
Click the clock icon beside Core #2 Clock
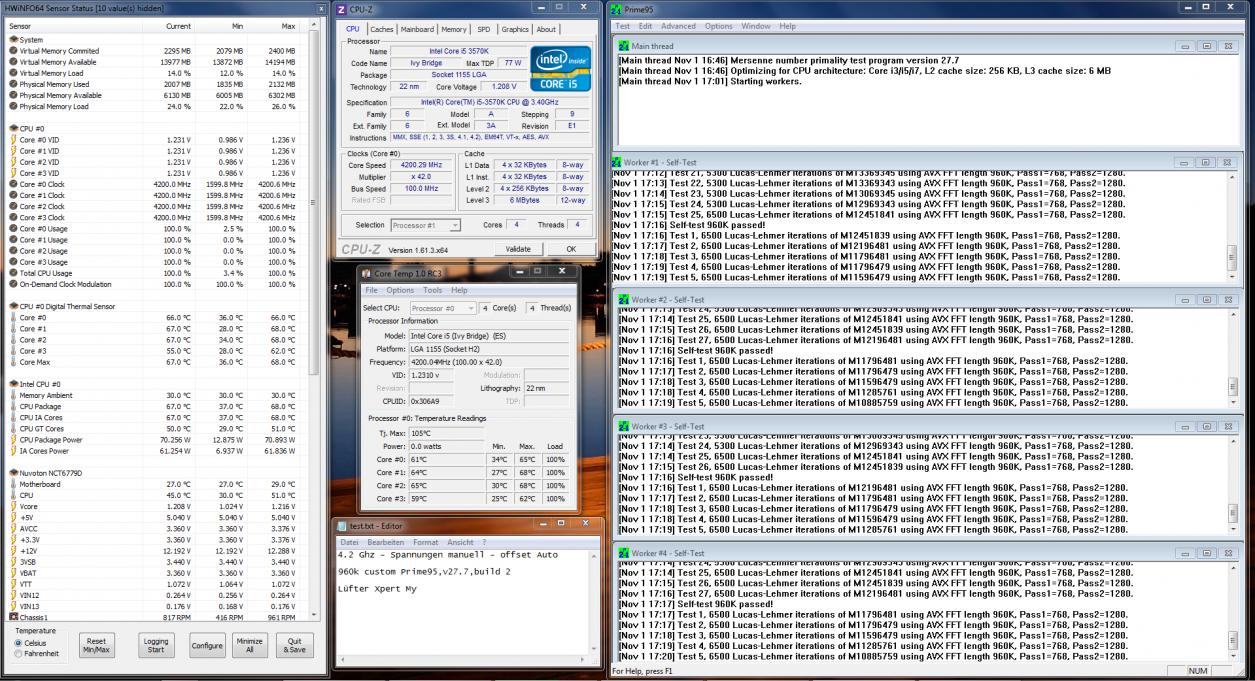(x=14, y=206)
